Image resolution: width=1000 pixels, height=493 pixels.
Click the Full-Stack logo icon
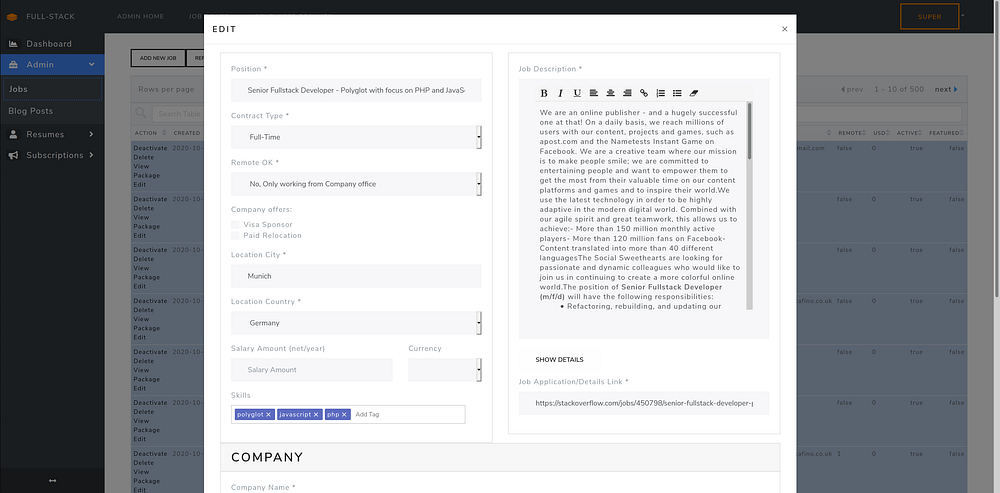tap(12, 17)
